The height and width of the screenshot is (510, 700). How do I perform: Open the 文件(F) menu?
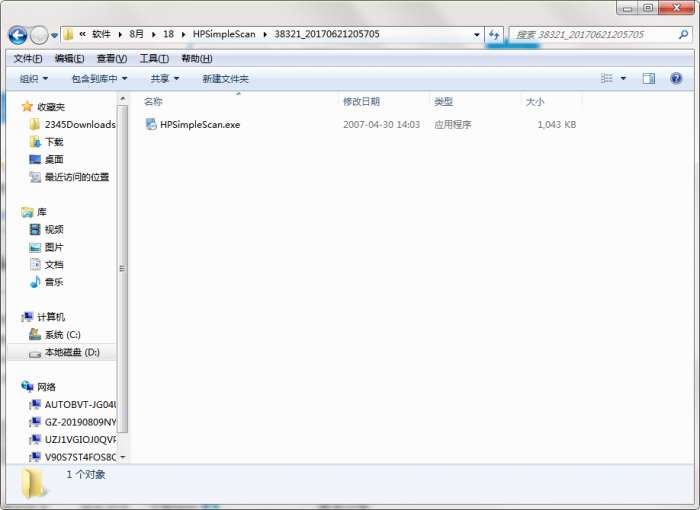pyautogui.click(x=28, y=59)
